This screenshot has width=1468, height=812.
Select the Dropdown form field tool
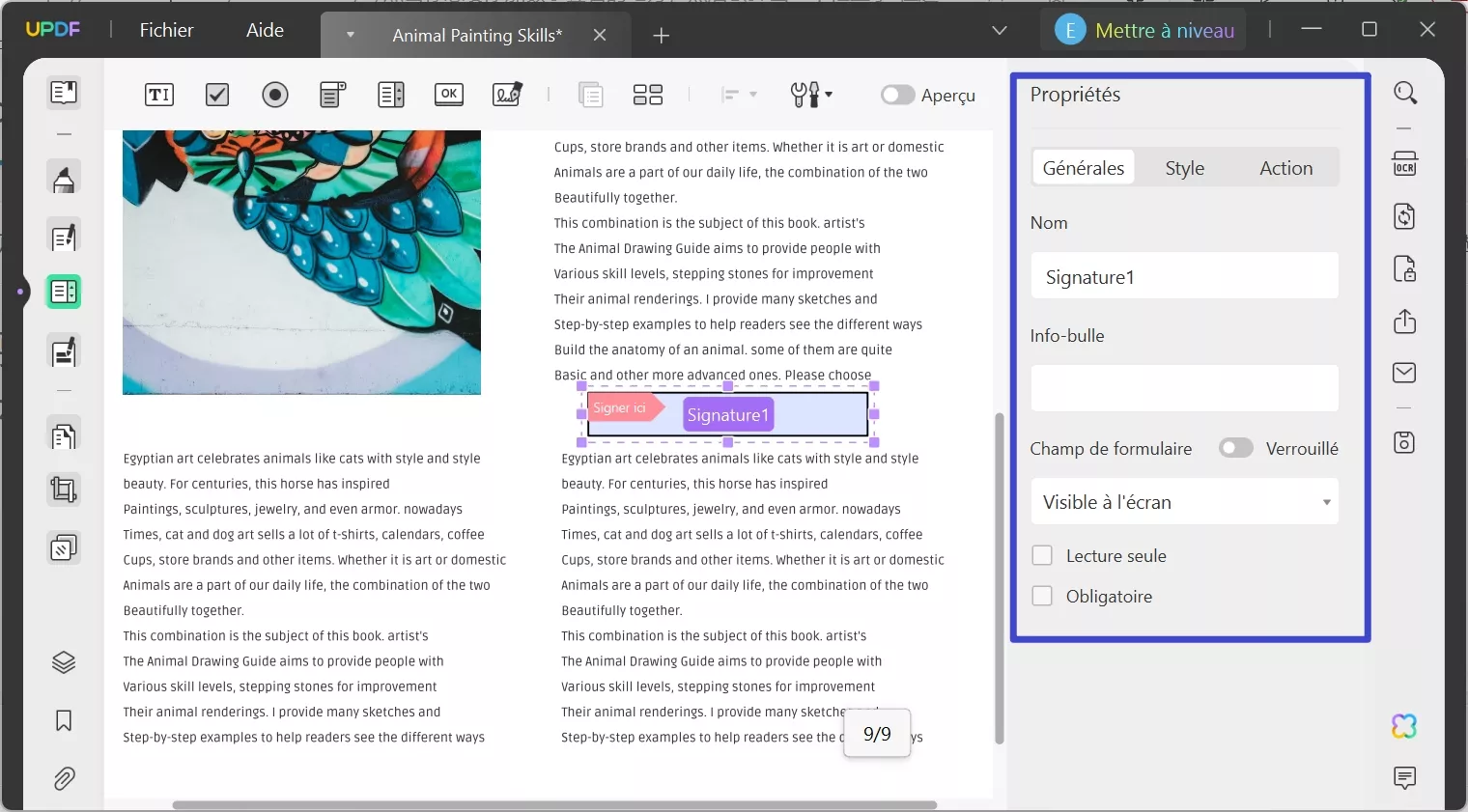[x=332, y=95]
